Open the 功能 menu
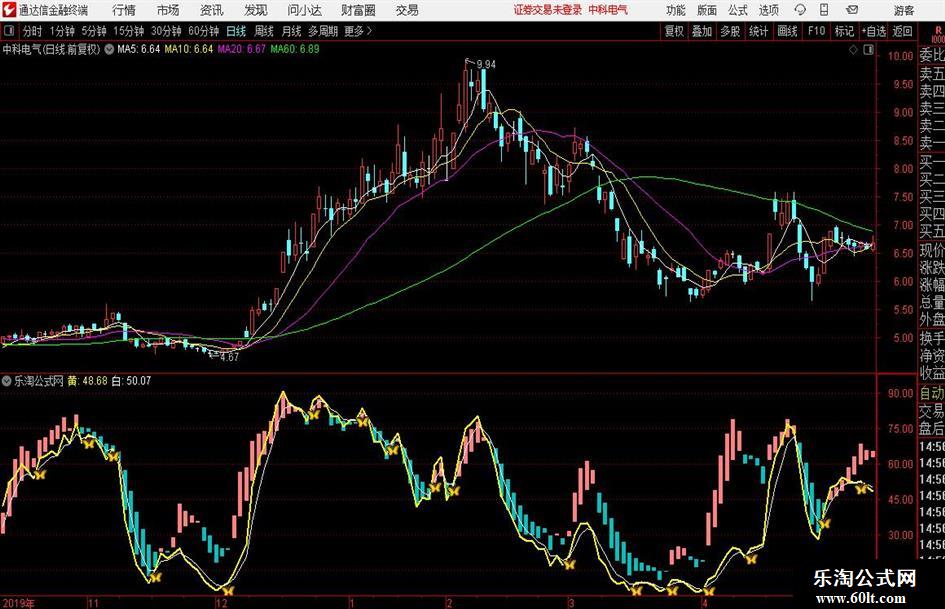Viewport: 945px width, 609px height. pos(676,10)
